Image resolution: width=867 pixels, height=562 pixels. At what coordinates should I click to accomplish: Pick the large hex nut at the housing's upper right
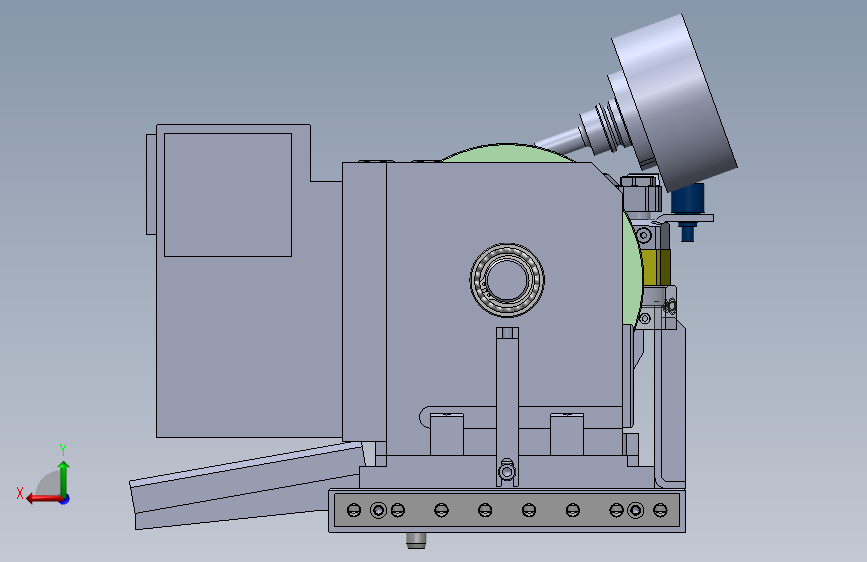click(641, 195)
